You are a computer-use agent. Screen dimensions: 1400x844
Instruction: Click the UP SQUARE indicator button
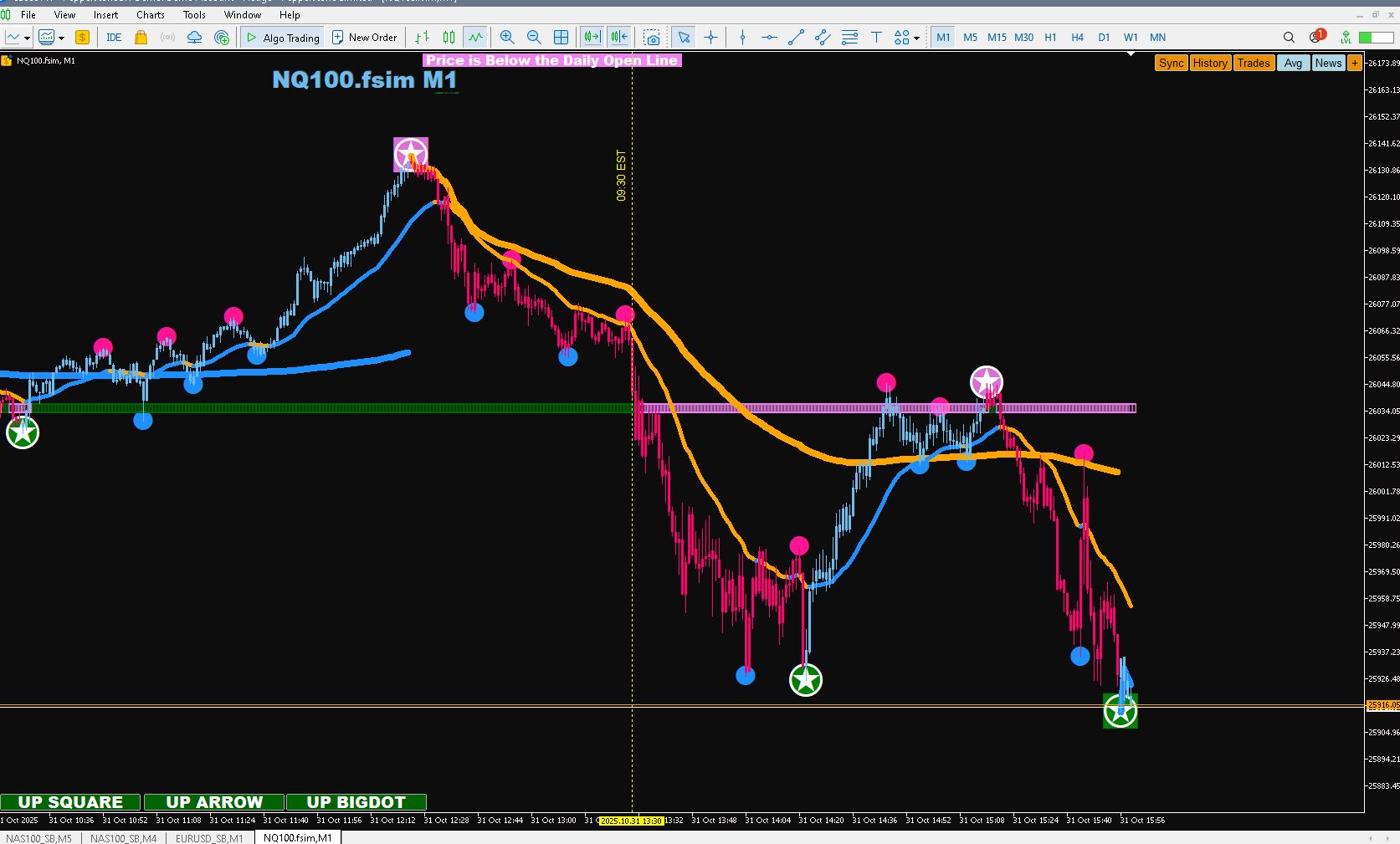point(70,802)
